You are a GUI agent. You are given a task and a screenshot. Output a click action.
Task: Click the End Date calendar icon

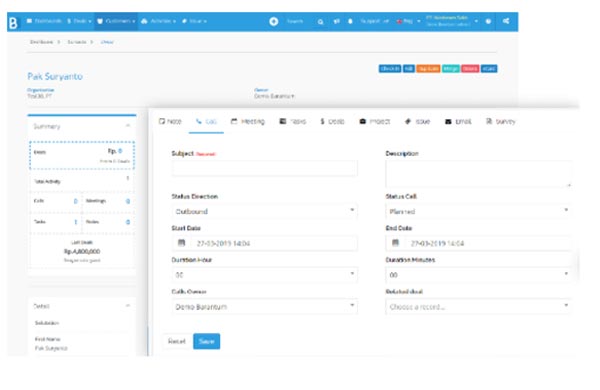395,243
